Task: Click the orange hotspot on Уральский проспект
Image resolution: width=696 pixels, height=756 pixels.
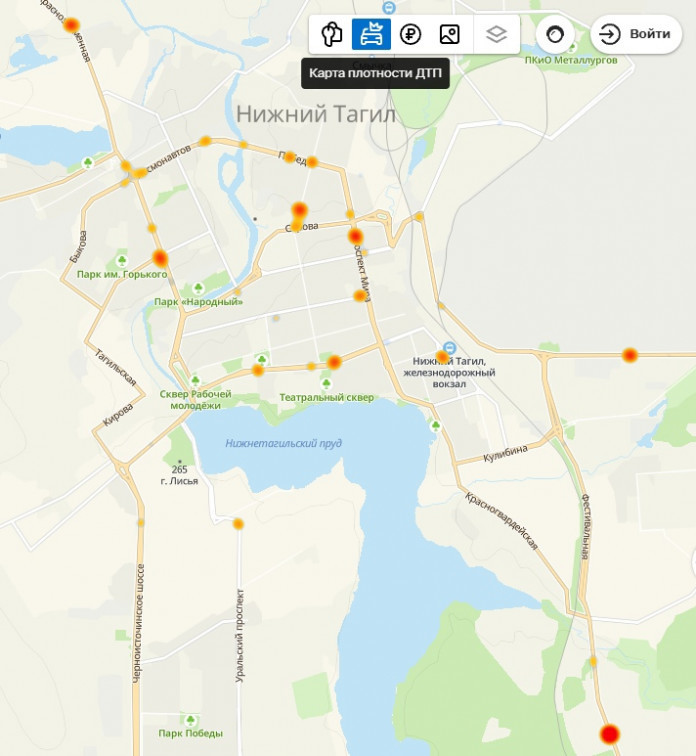Action: (x=238, y=524)
